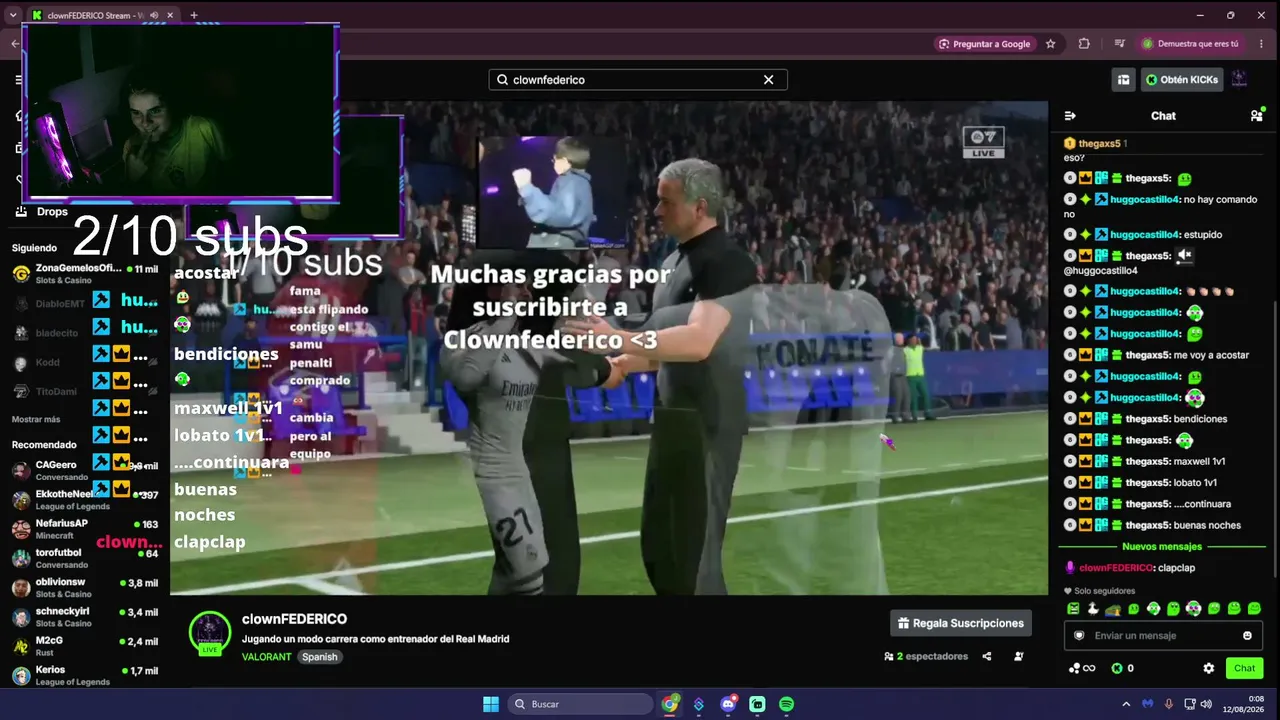Open the Kick shop icon beside Obtén KICKs
Viewport: 1280px width, 720px height.
pos(1124,80)
